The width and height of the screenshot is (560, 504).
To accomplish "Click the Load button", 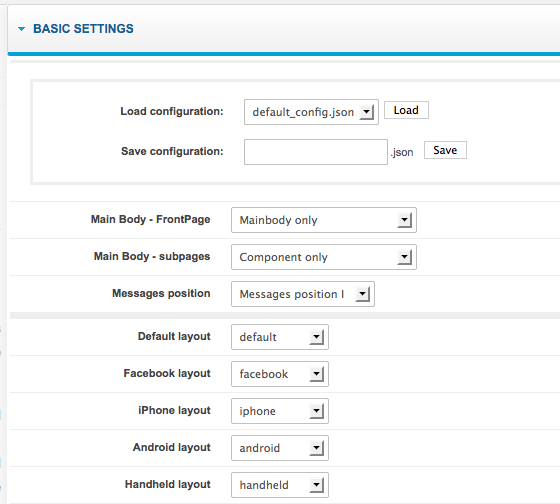I will [406, 110].
